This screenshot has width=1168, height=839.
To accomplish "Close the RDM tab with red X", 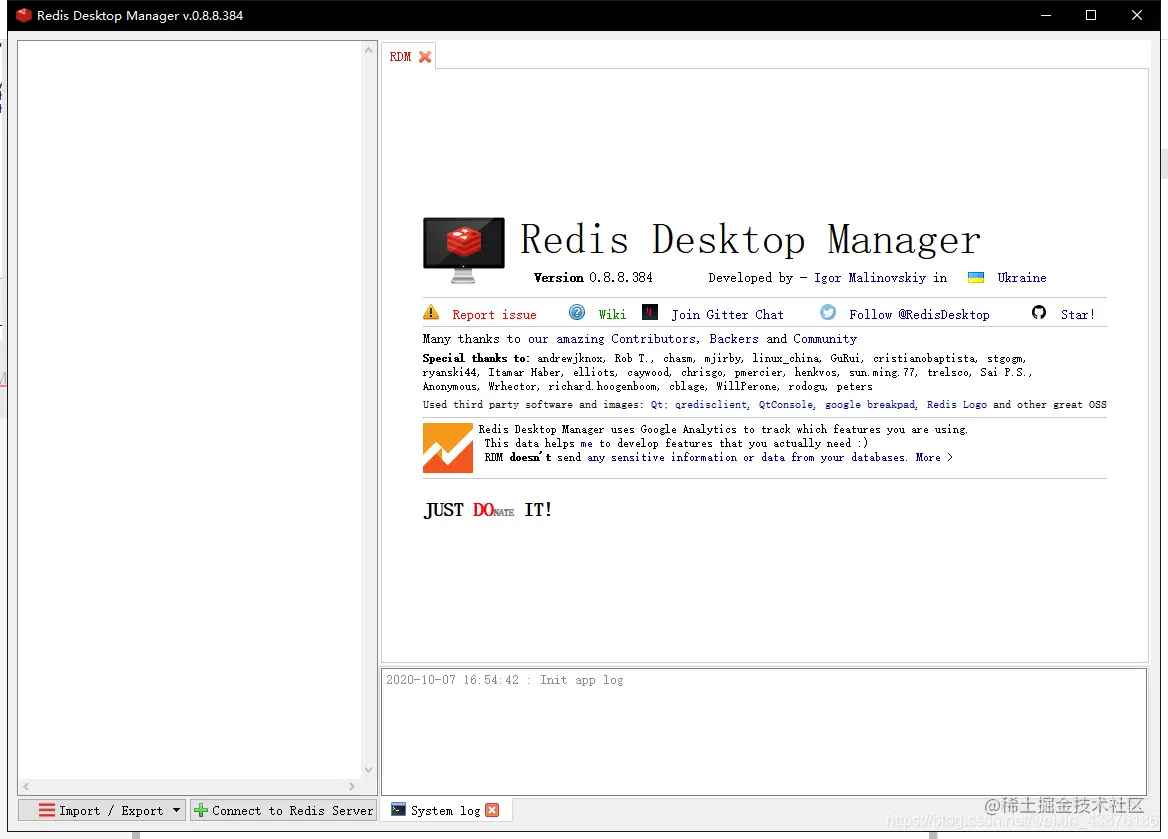I will 425,57.
